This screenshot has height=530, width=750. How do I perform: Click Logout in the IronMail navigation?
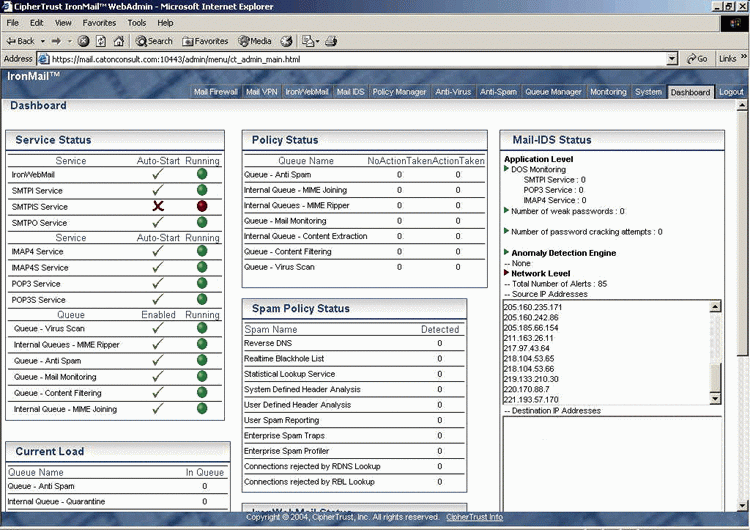731,92
